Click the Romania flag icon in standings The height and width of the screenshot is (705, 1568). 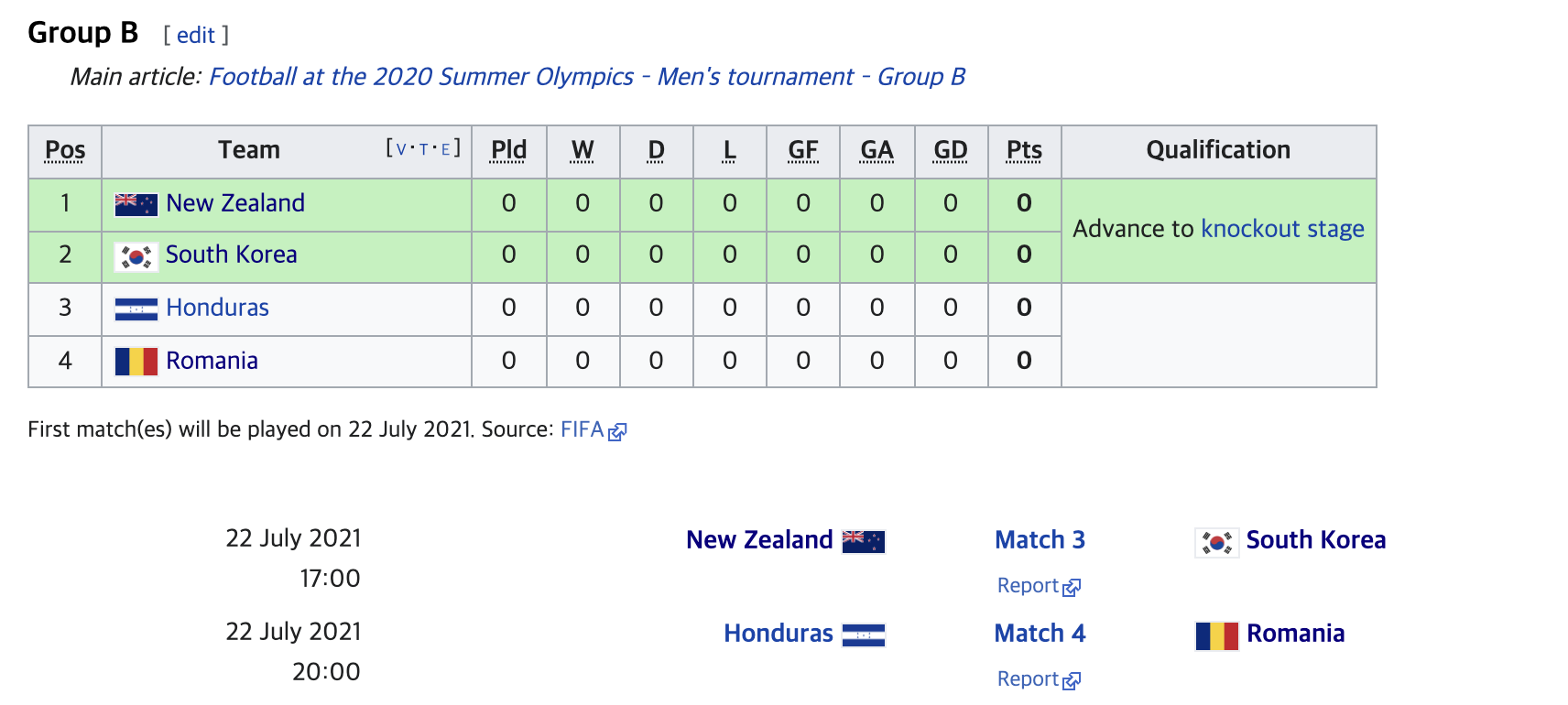pos(136,362)
